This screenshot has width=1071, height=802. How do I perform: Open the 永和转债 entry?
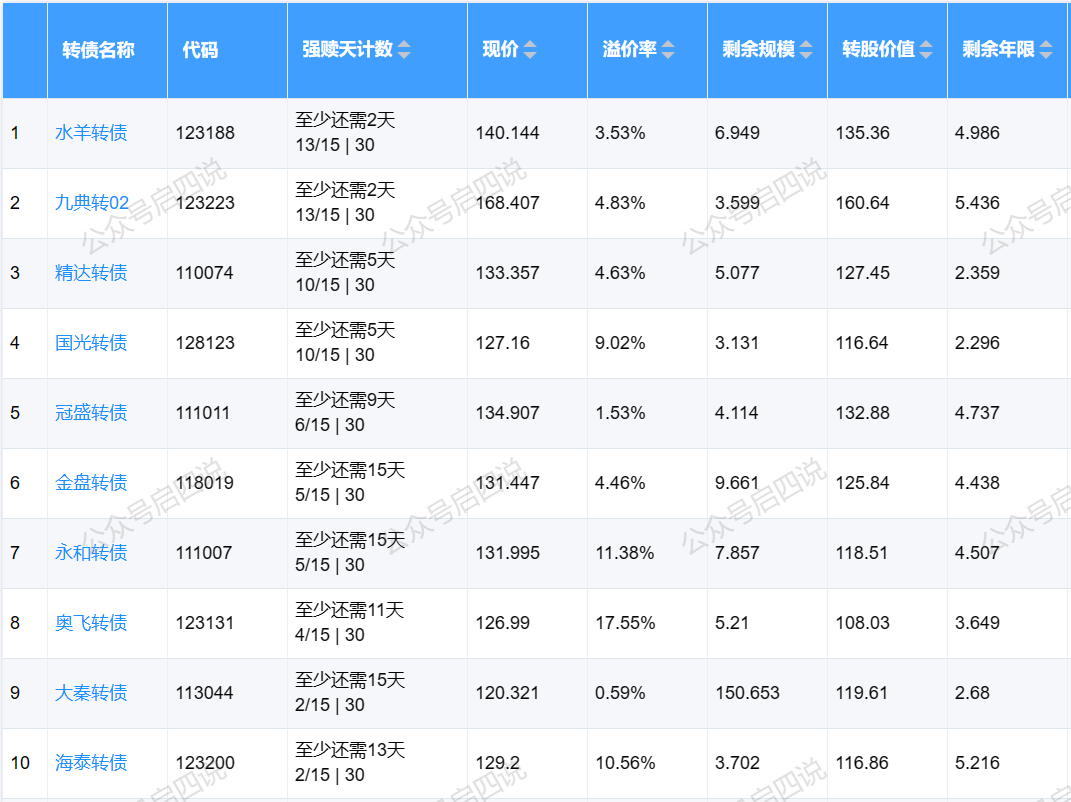coord(91,553)
